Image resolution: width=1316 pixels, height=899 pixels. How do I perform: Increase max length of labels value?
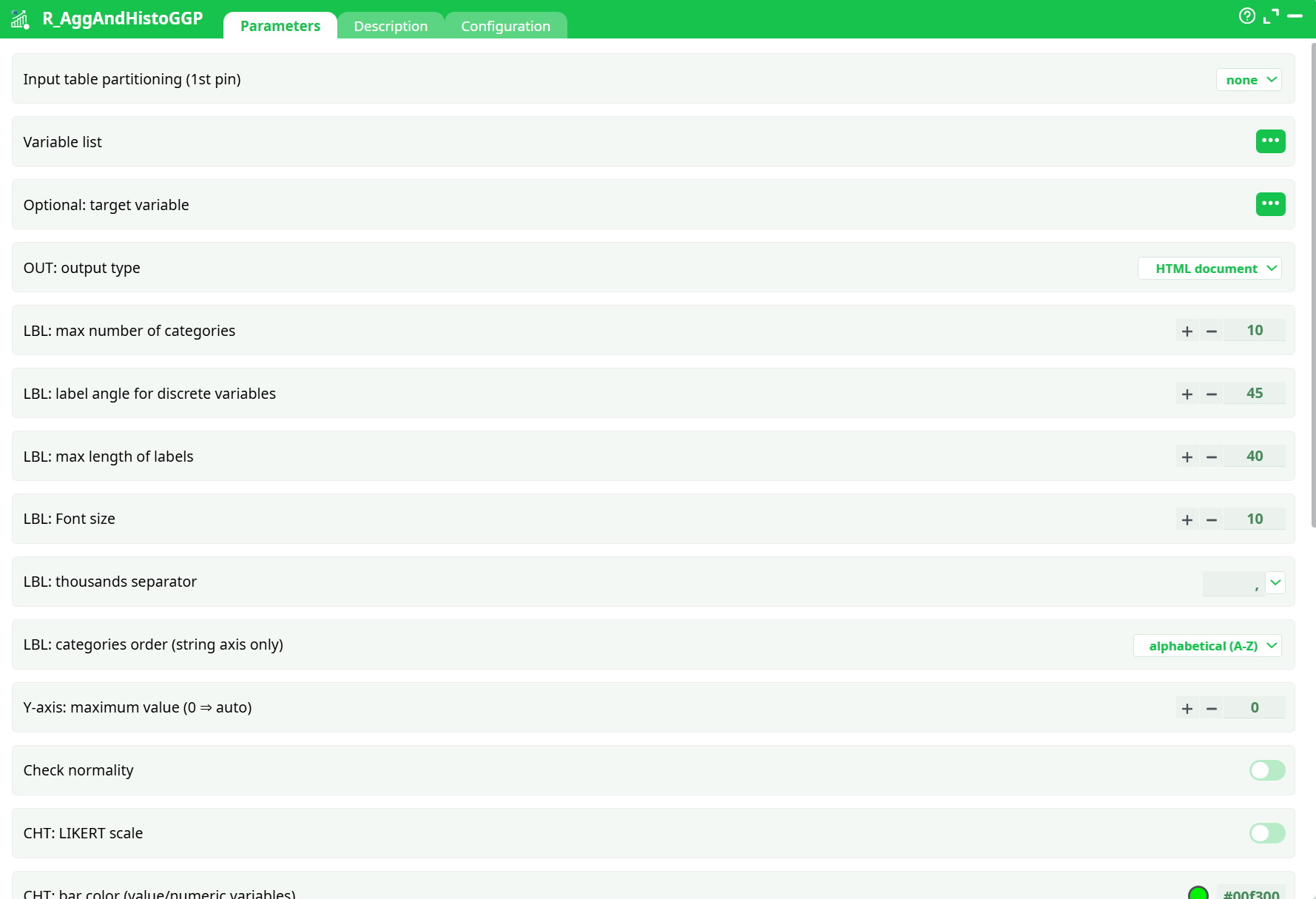(x=1187, y=457)
